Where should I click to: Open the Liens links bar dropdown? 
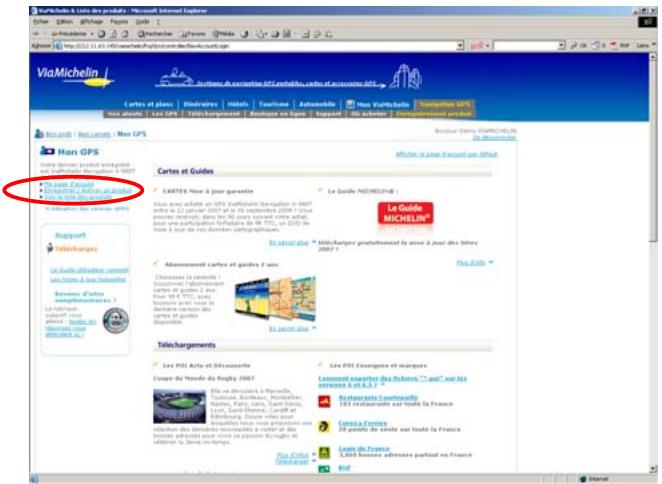tap(646, 45)
